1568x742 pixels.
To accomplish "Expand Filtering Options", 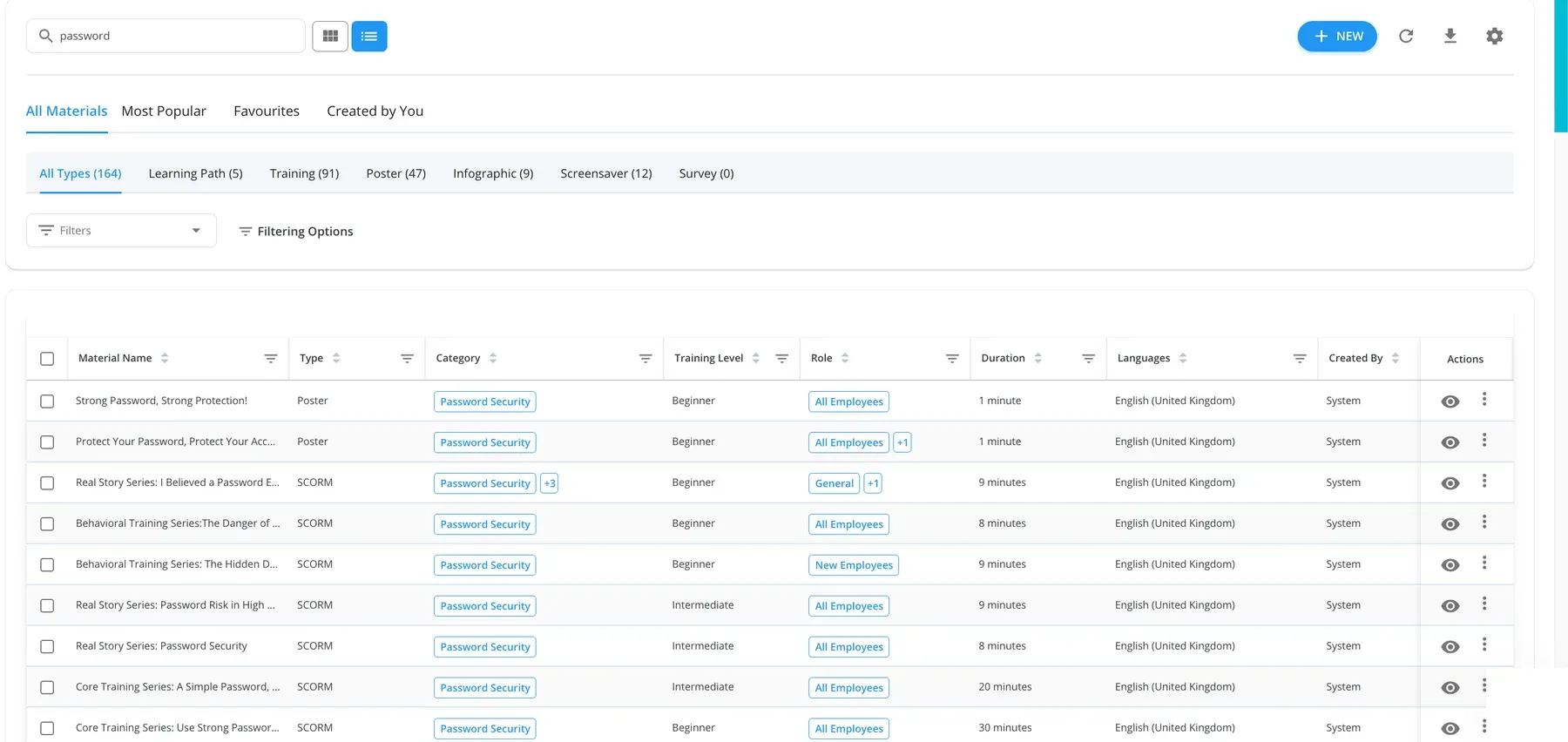I will (x=296, y=232).
